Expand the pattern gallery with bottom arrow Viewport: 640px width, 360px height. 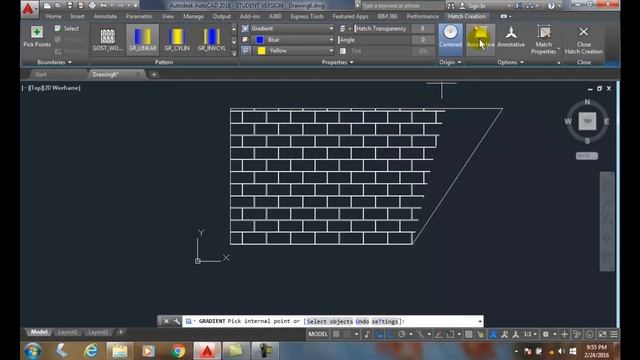pyautogui.click(x=234, y=53)
